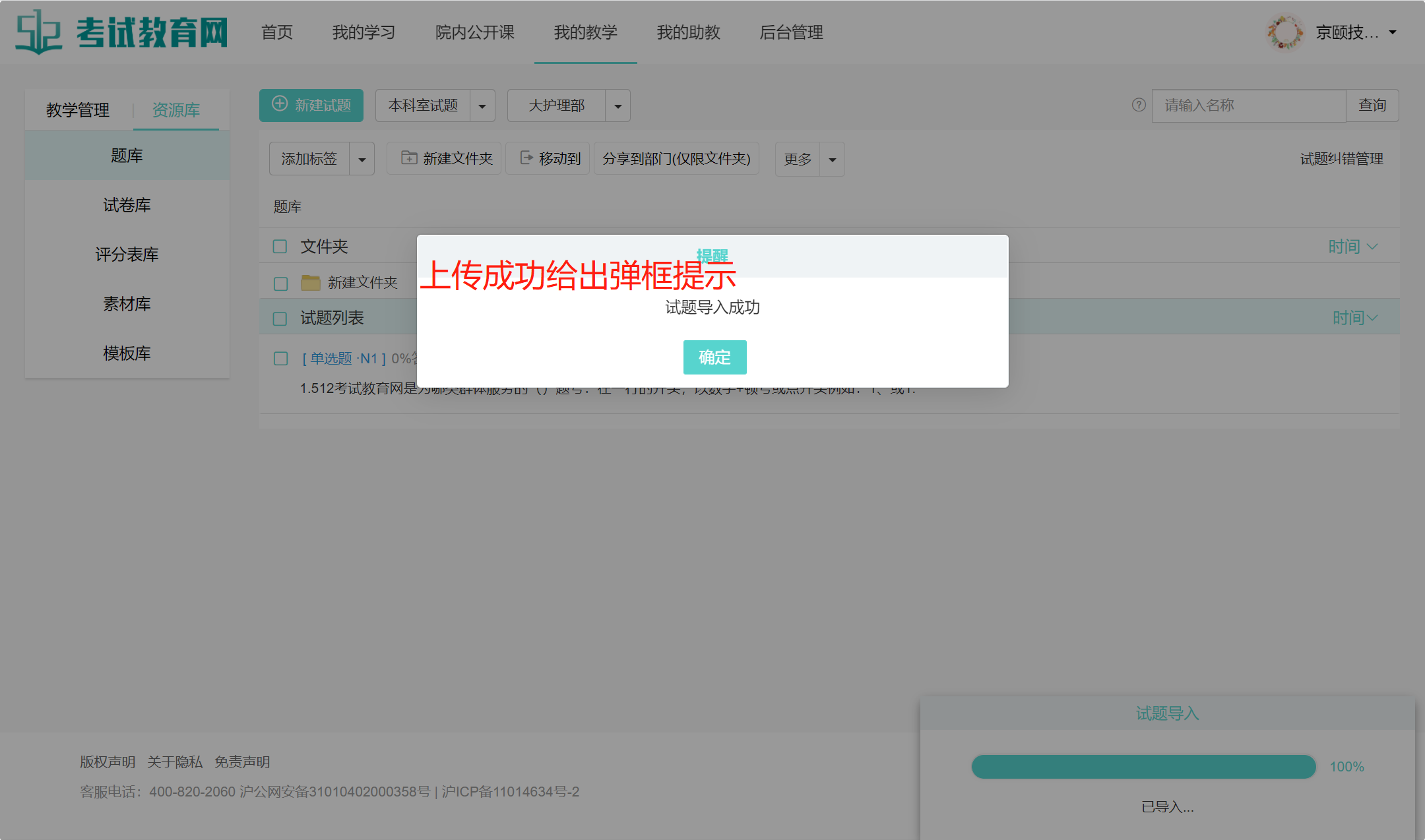The width and height of the screenshot is (1425, 840).
Task: Click the 考试教育网 logo
Action: pyautogui.click(x=121, y=32)
